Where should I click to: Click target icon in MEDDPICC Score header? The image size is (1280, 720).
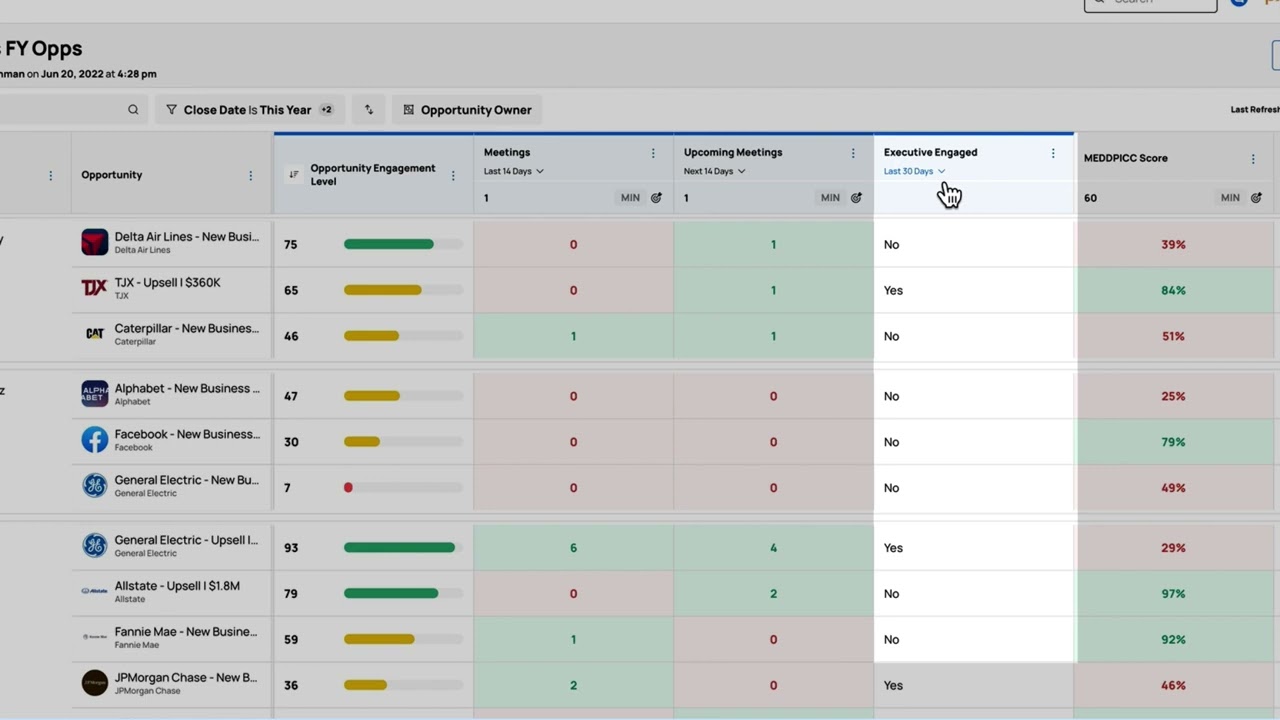pyautogui.click(x=1257, y=198)
